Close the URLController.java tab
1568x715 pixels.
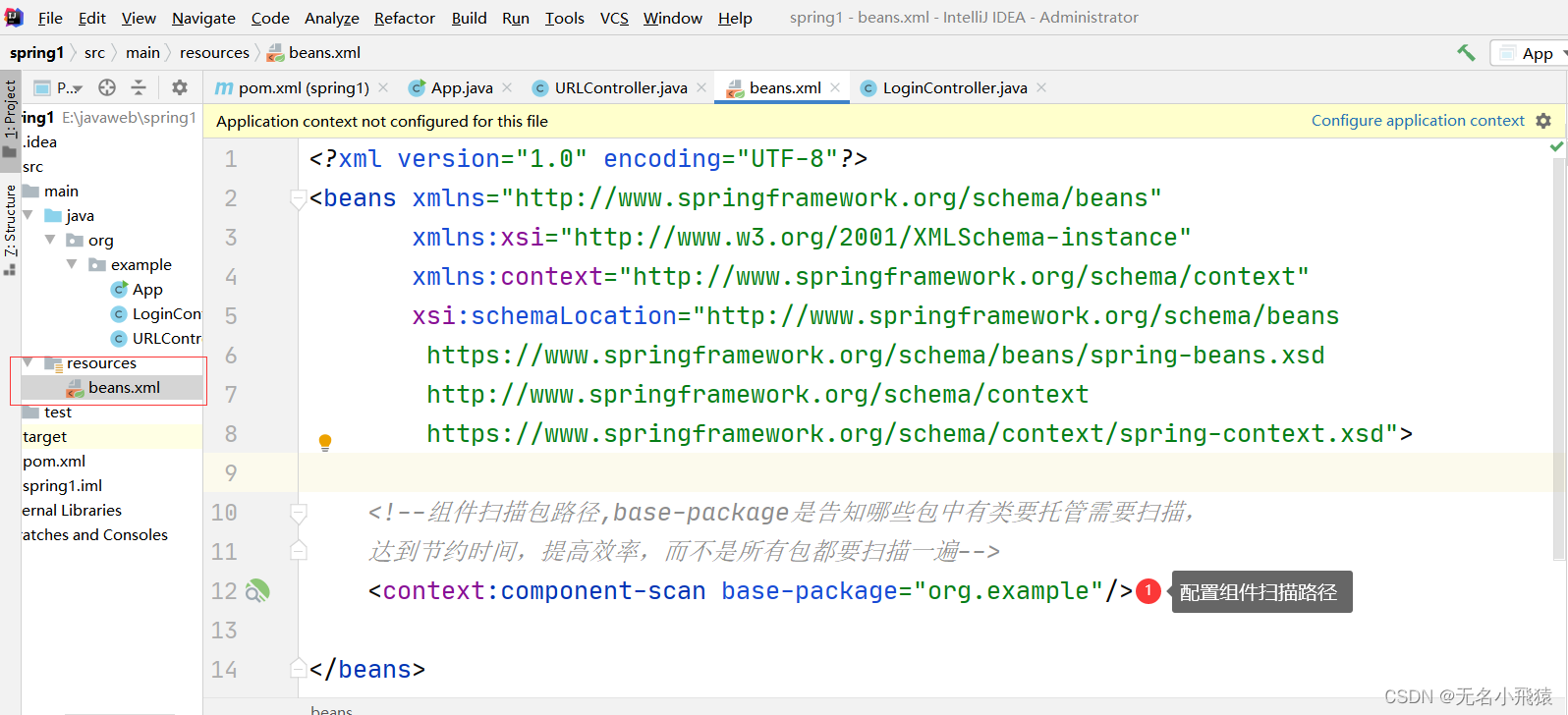click(x=701, y=87)
